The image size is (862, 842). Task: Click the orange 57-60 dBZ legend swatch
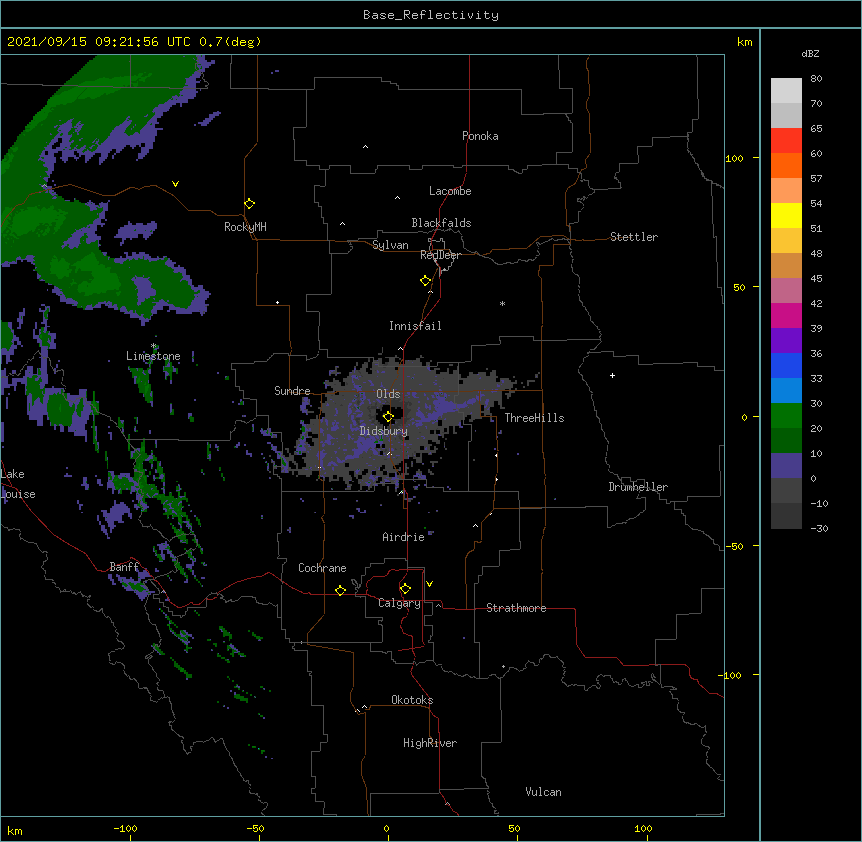pyautogui.click(x=786, y=165)
